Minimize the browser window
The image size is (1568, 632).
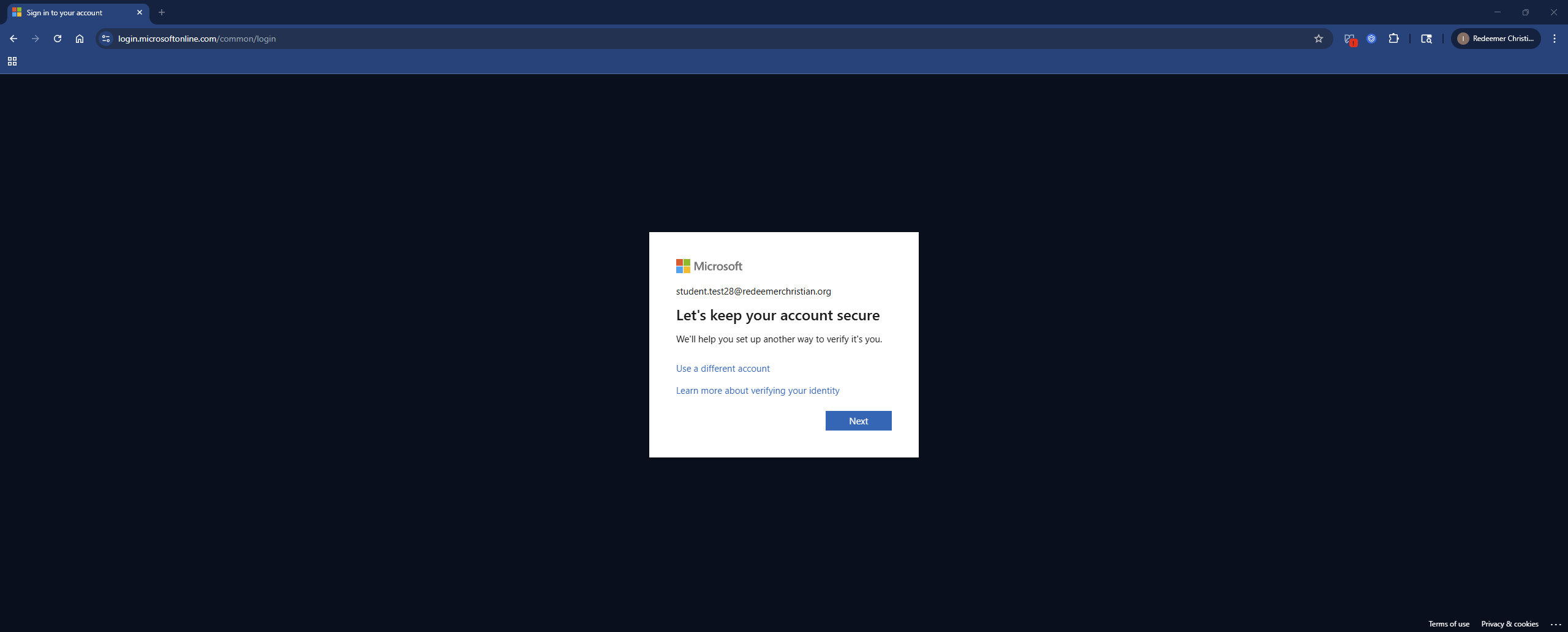pyautogui.click(x=1498, y=12)
